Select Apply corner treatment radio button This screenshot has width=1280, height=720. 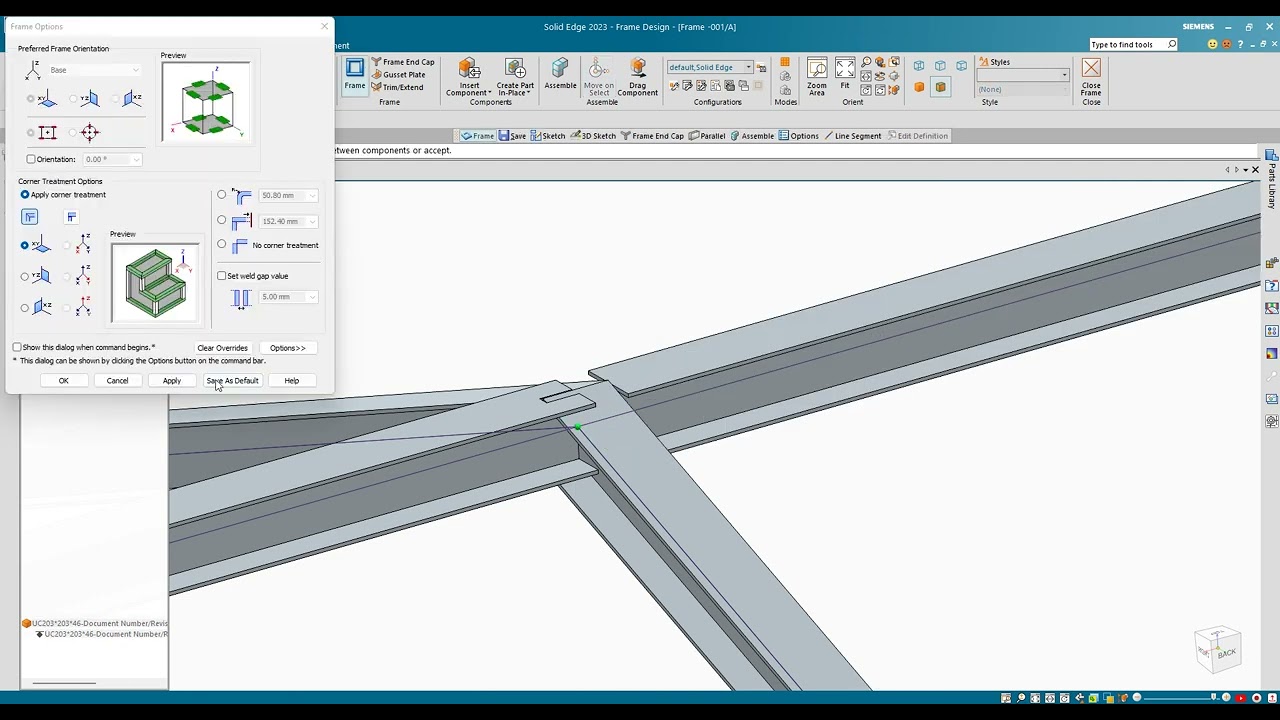[25, 195]
